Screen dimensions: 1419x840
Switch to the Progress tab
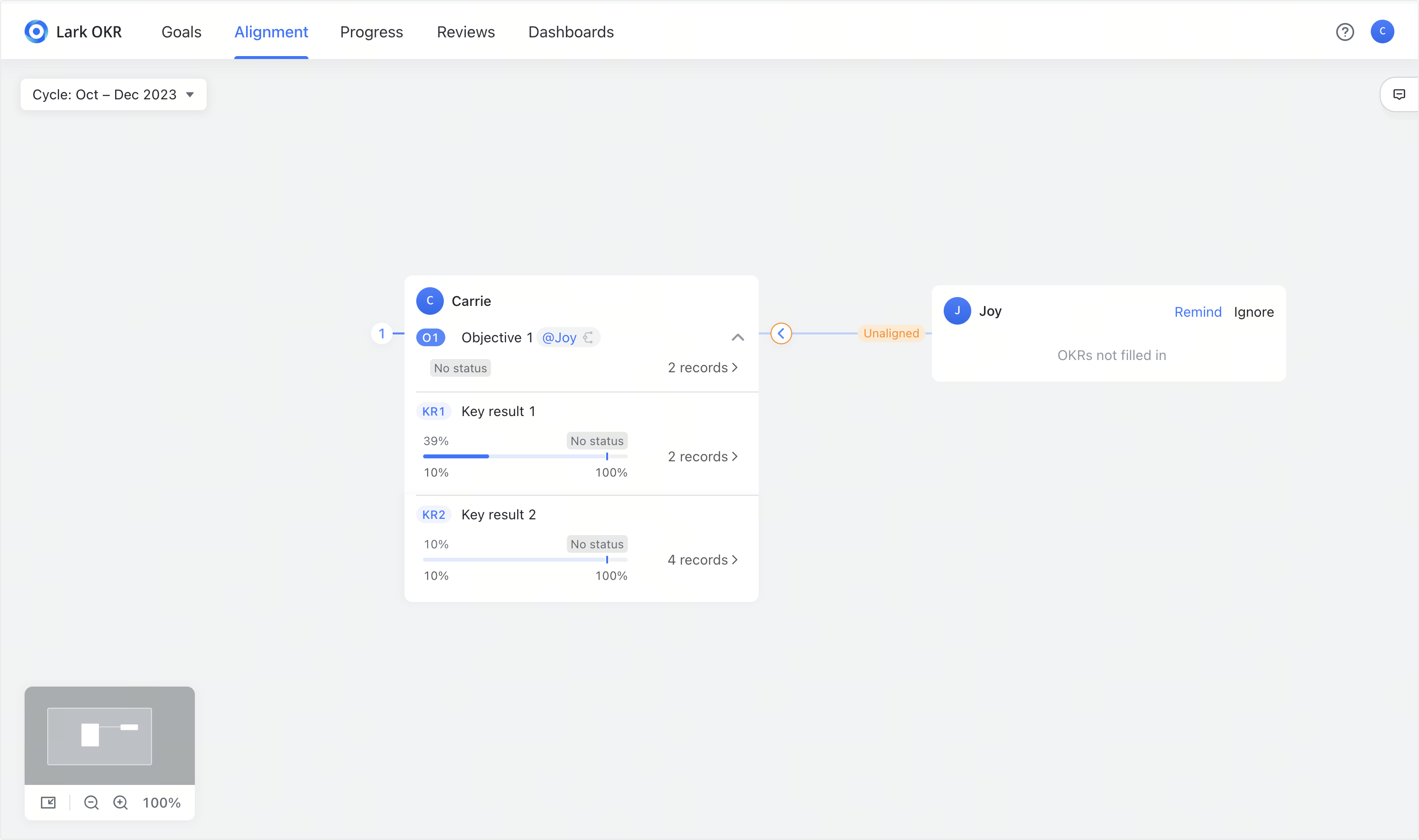pos(371,31)
